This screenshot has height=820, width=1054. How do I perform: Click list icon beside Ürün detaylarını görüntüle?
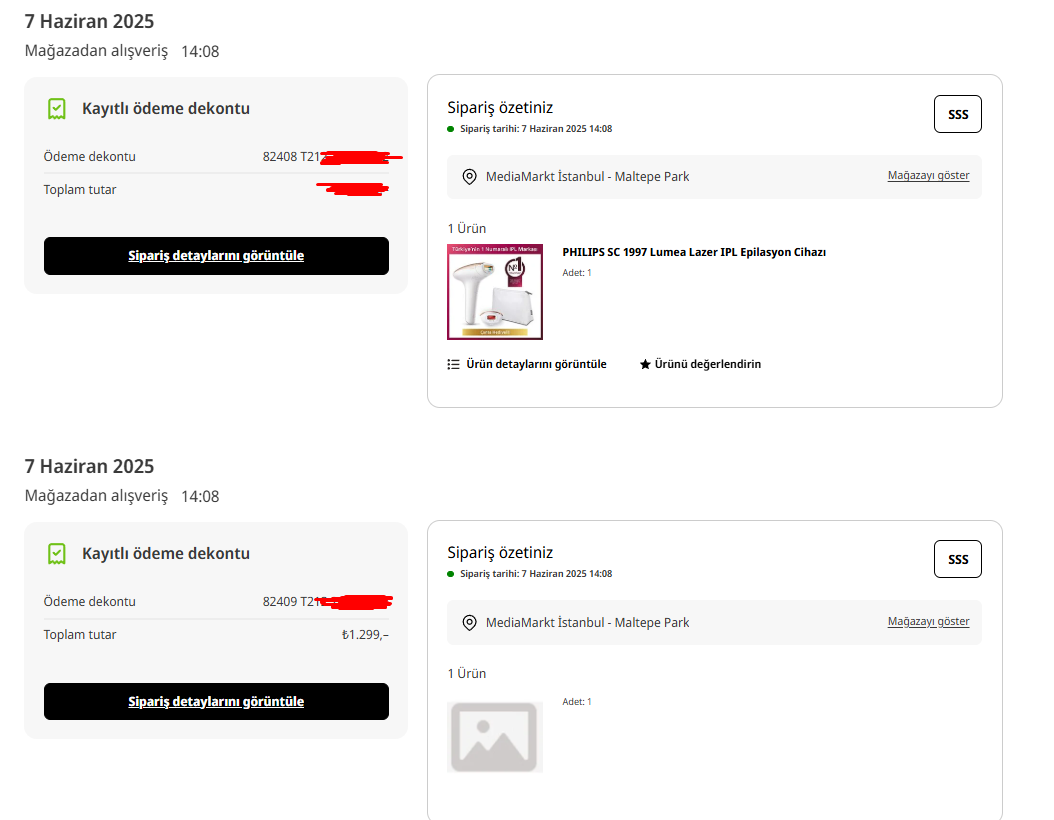point(454,364)
